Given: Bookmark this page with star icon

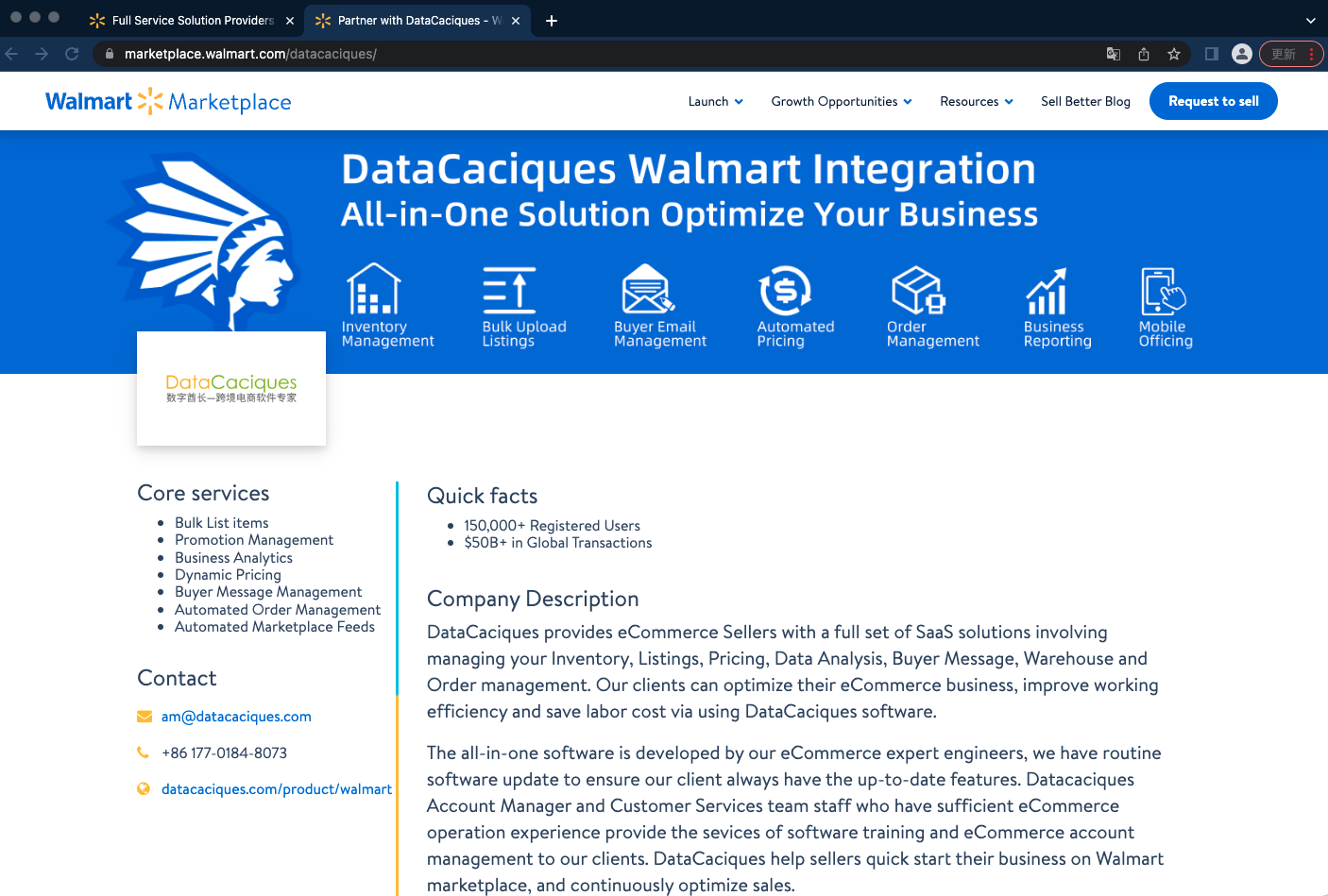Looking at the screenshot, I should (x=1174, y=54).
